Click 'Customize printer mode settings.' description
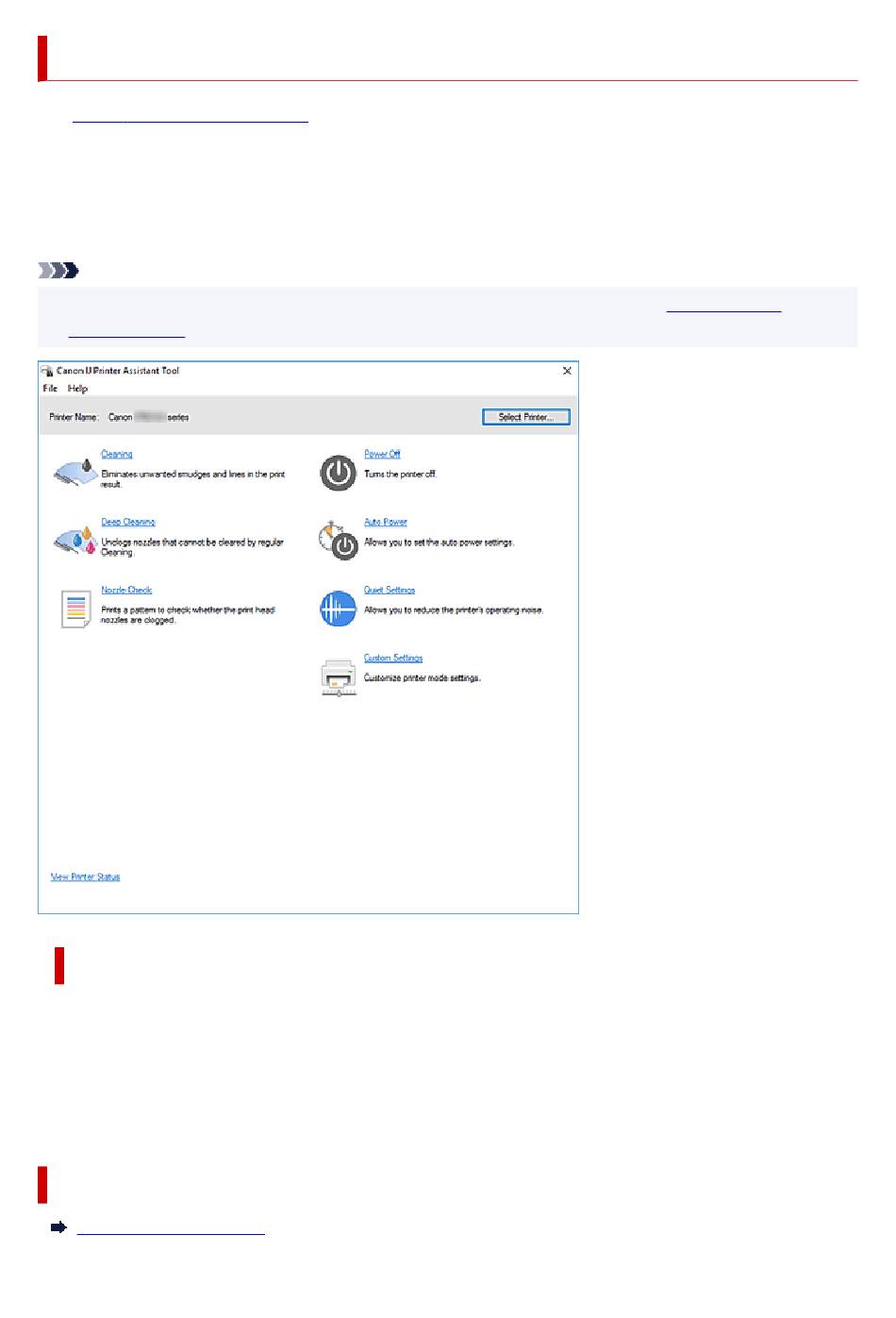896x1318 pixels. [423, 678]
